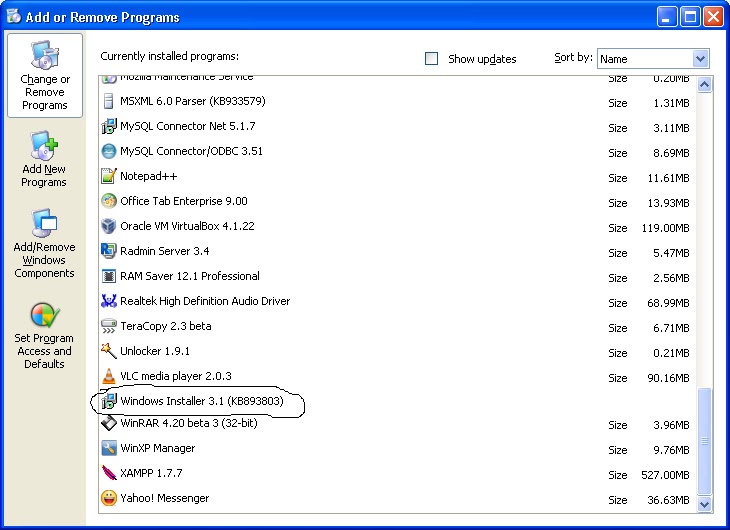Open Add New Programs view

[x=44, y=159]
